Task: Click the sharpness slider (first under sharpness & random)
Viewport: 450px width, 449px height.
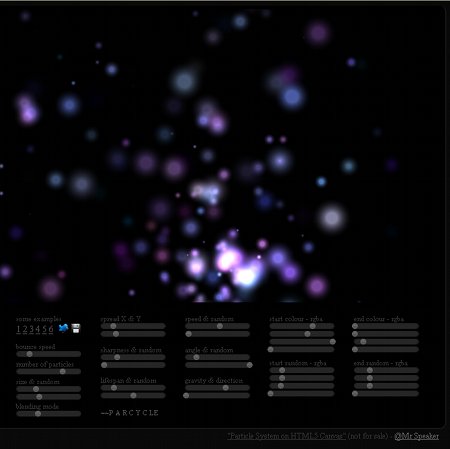Action: point(133,357)
